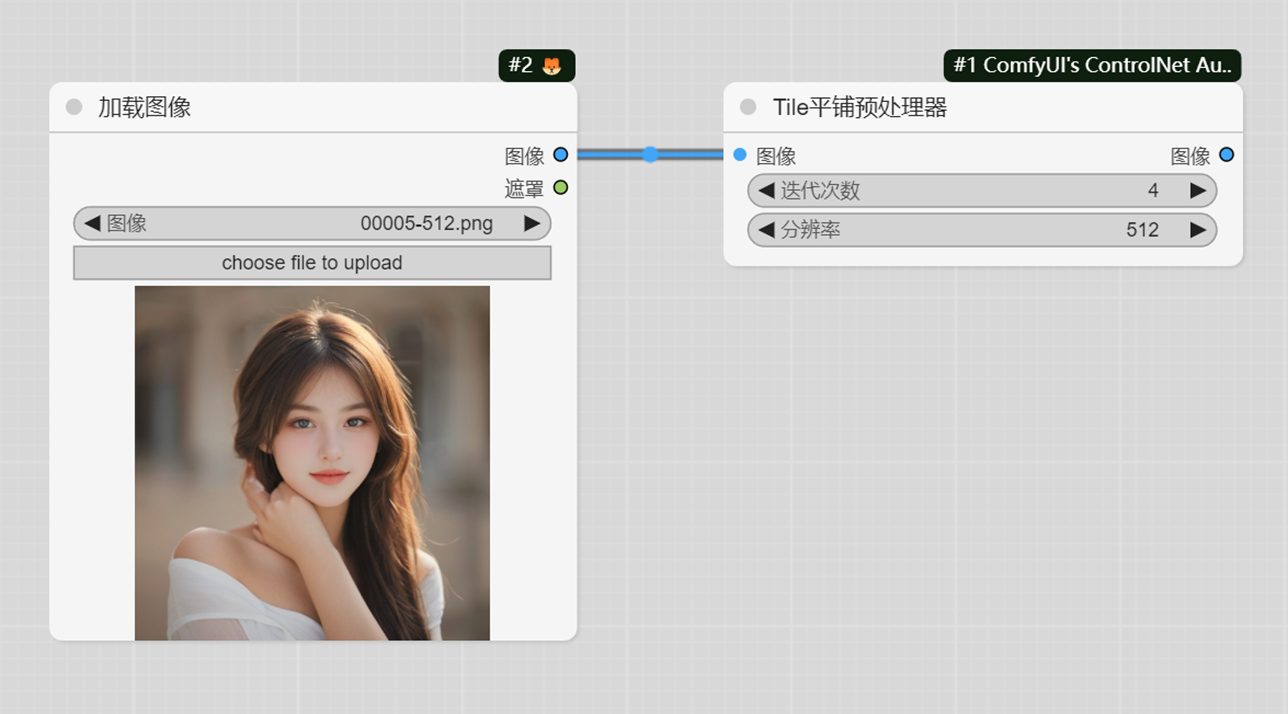This screenshot has height=714, width=1288.
Task: Click the blue 图像 output socket on 加载图像 node
Action: click(x=560, y=155)
